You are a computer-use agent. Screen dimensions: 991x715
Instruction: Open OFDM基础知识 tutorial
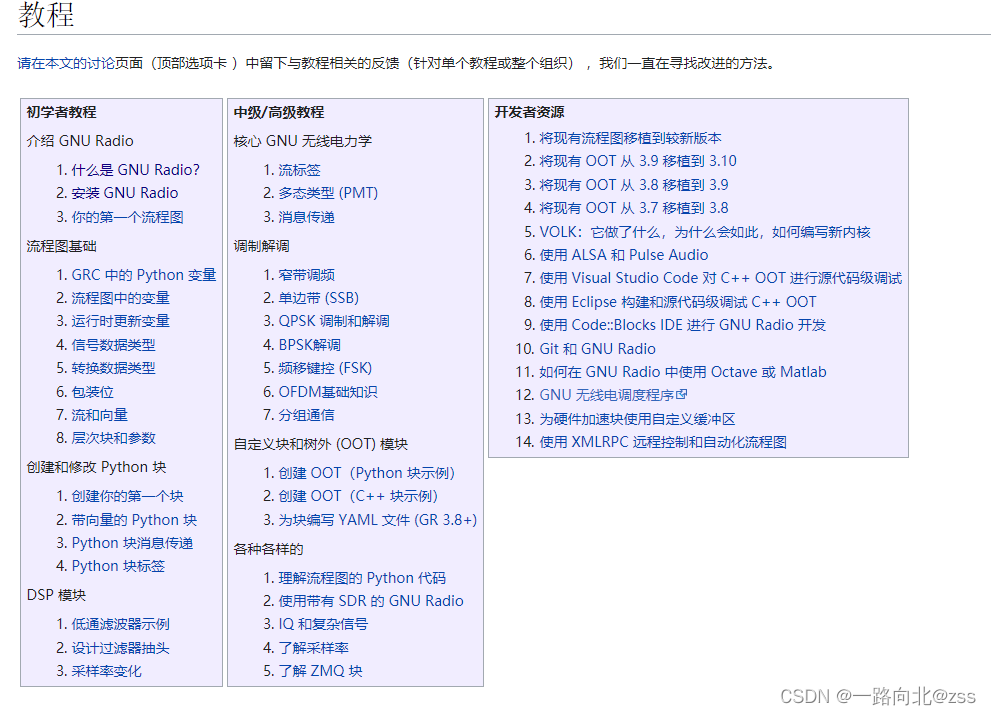click(x=328, y=392)
